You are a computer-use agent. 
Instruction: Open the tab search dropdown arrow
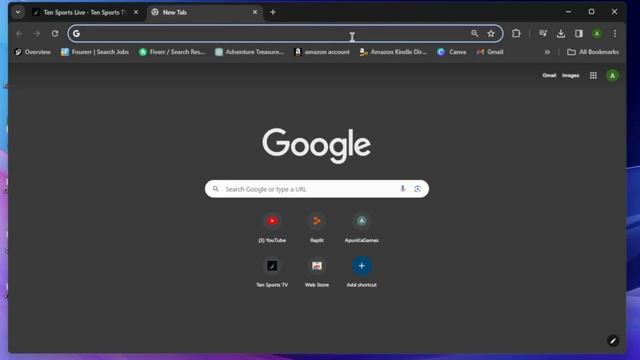coord(18,12)
